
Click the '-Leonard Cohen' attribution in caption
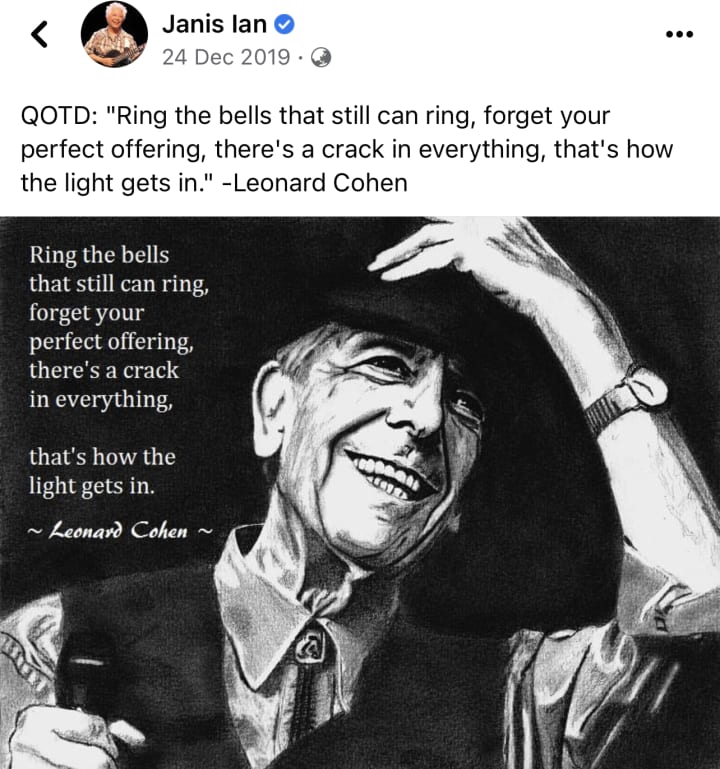(x=315, y=183)
